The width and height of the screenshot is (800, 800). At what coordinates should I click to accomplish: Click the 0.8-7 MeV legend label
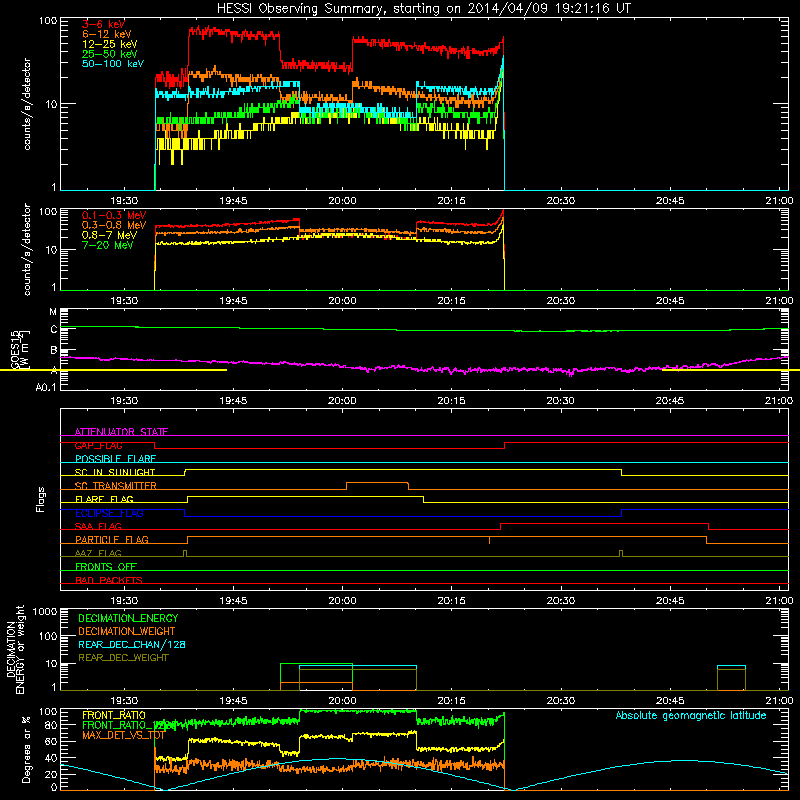click(x=109, y=235)
